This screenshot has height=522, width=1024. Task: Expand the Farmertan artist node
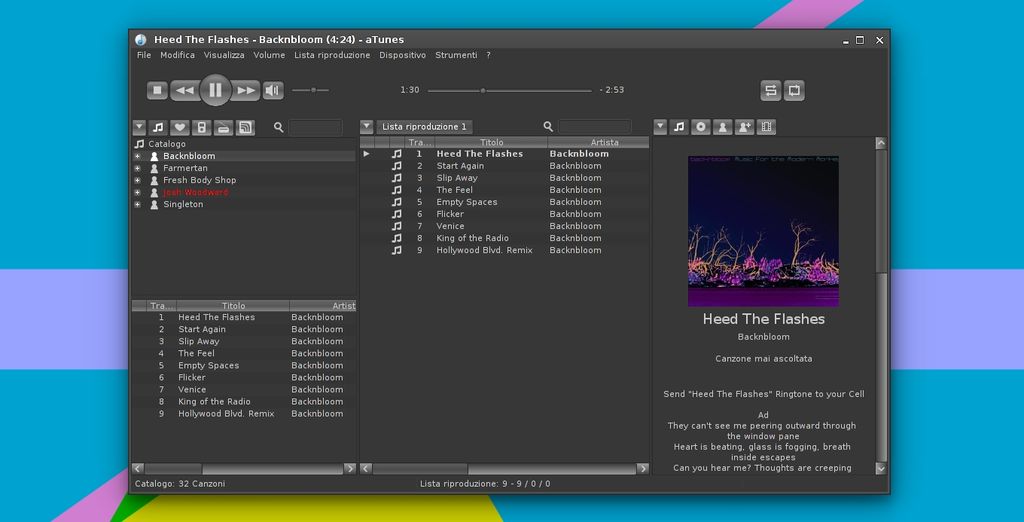138,168
